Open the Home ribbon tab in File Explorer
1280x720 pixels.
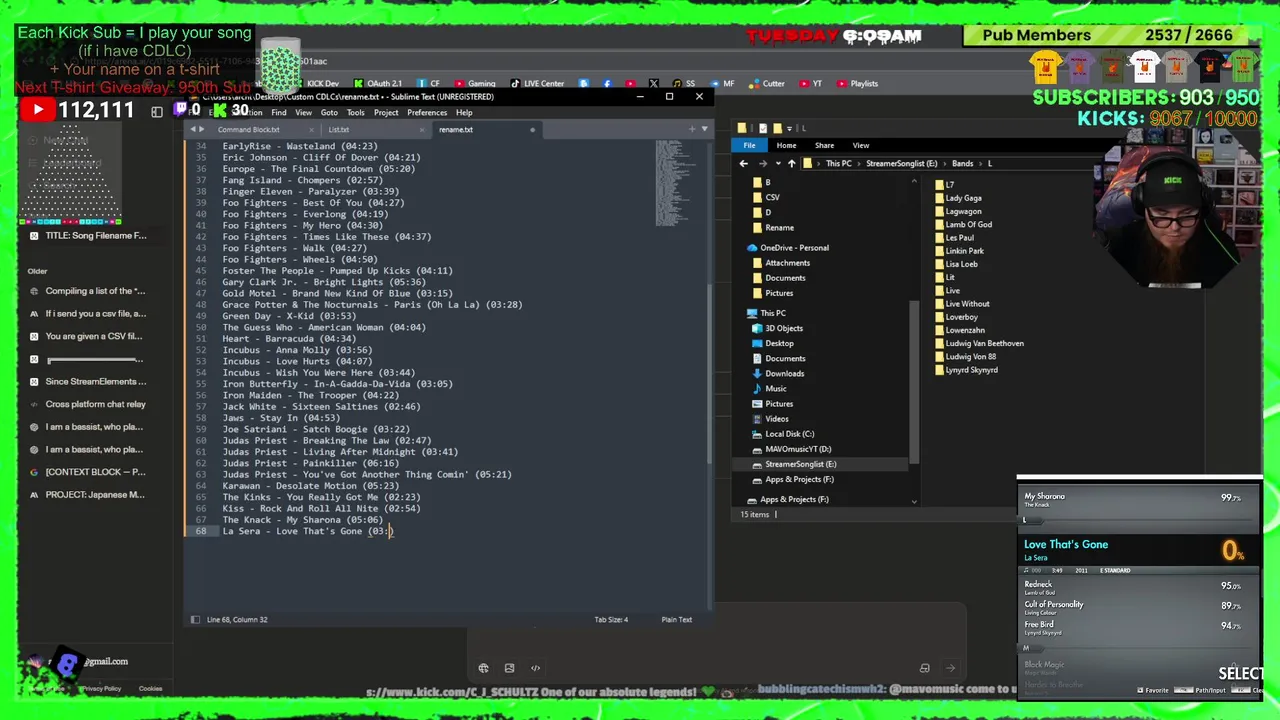point(786,145)
